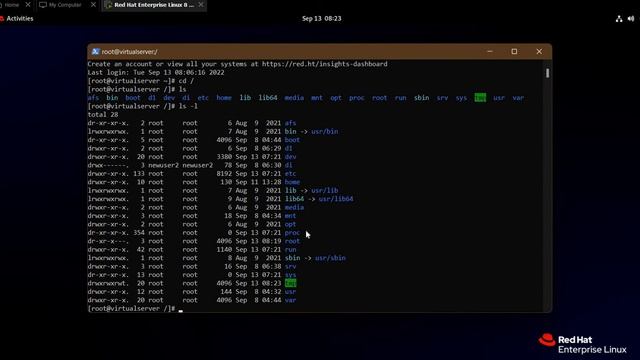640x360 pixels.
Task: Click the network connection icon in top bar
Action: tap(619, 18)
